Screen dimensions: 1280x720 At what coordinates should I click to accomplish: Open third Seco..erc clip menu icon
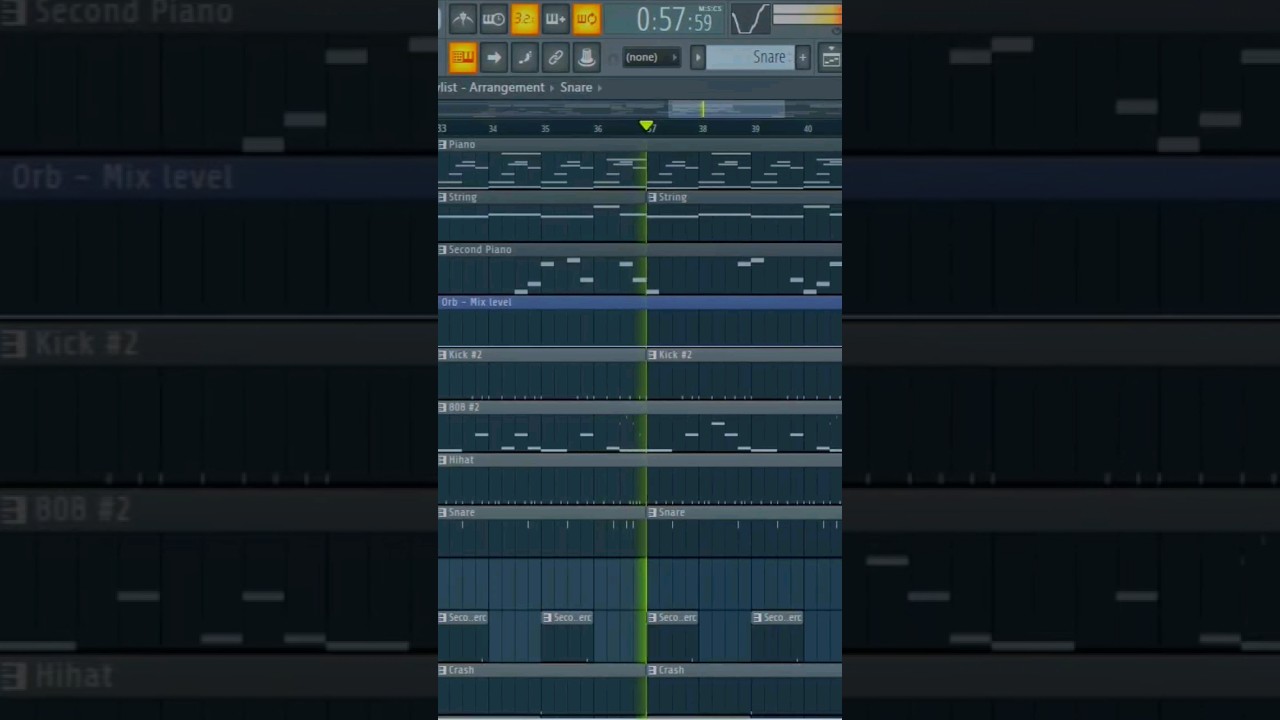pos(652,618)
